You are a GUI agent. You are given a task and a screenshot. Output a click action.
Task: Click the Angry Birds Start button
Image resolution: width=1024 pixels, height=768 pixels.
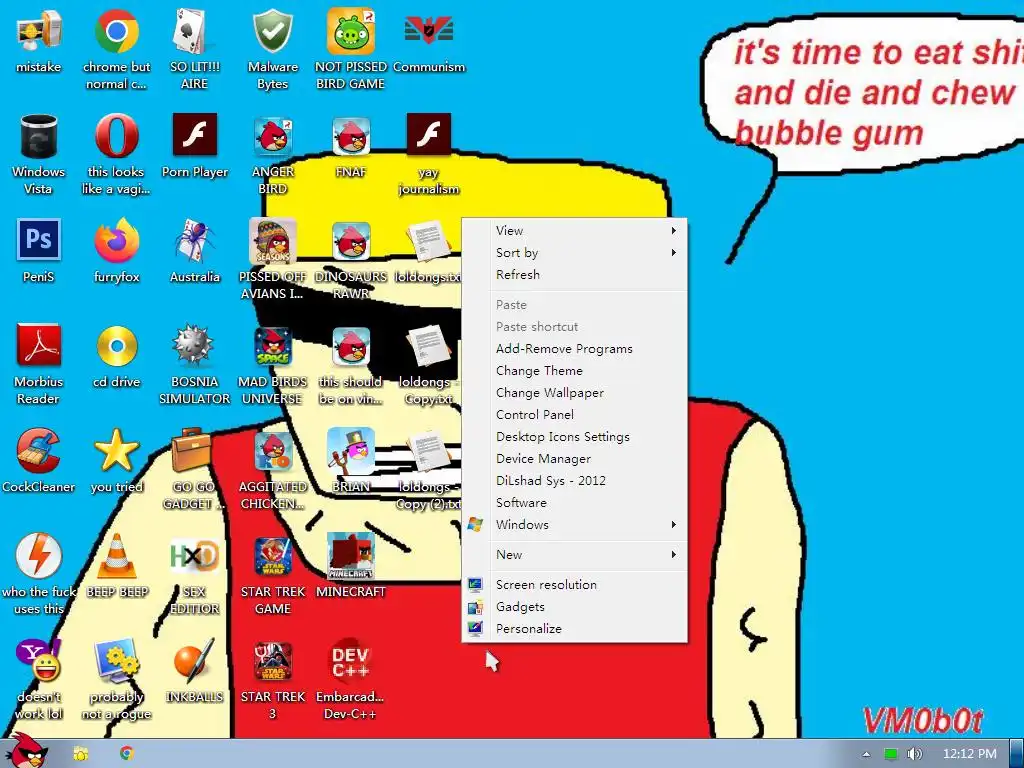pos(26,751)
